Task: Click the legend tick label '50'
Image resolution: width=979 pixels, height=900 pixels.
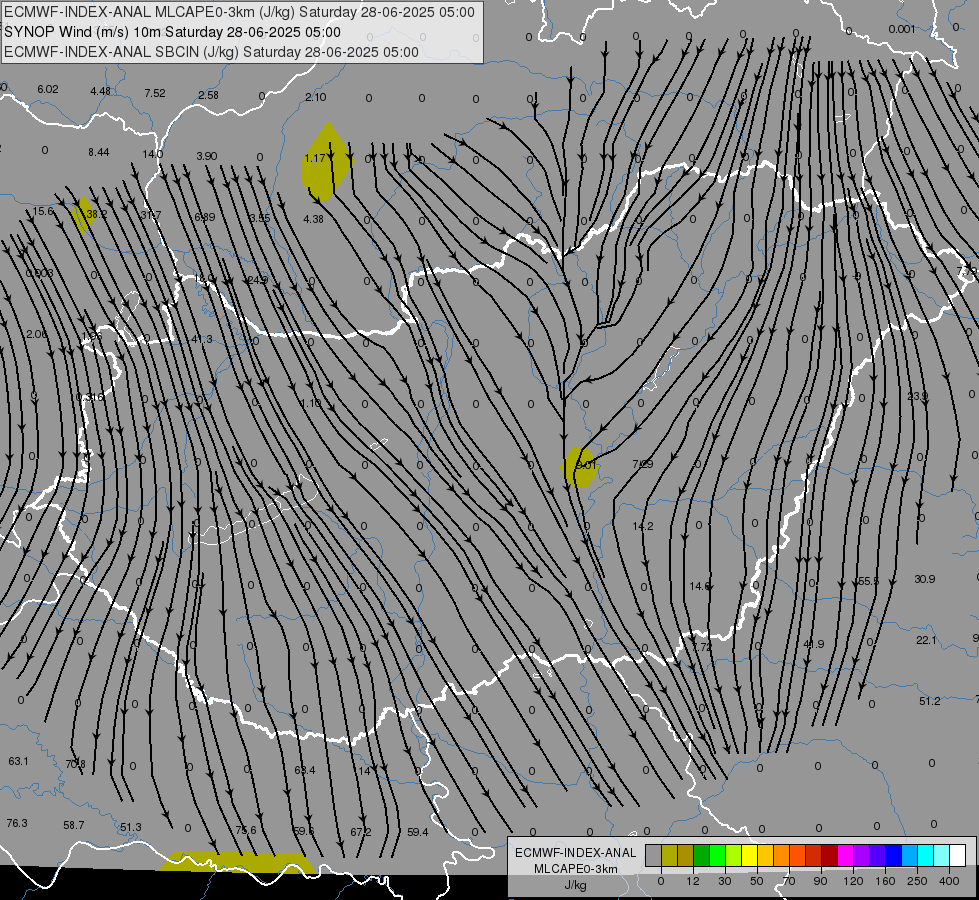Action: click(757, 881)
